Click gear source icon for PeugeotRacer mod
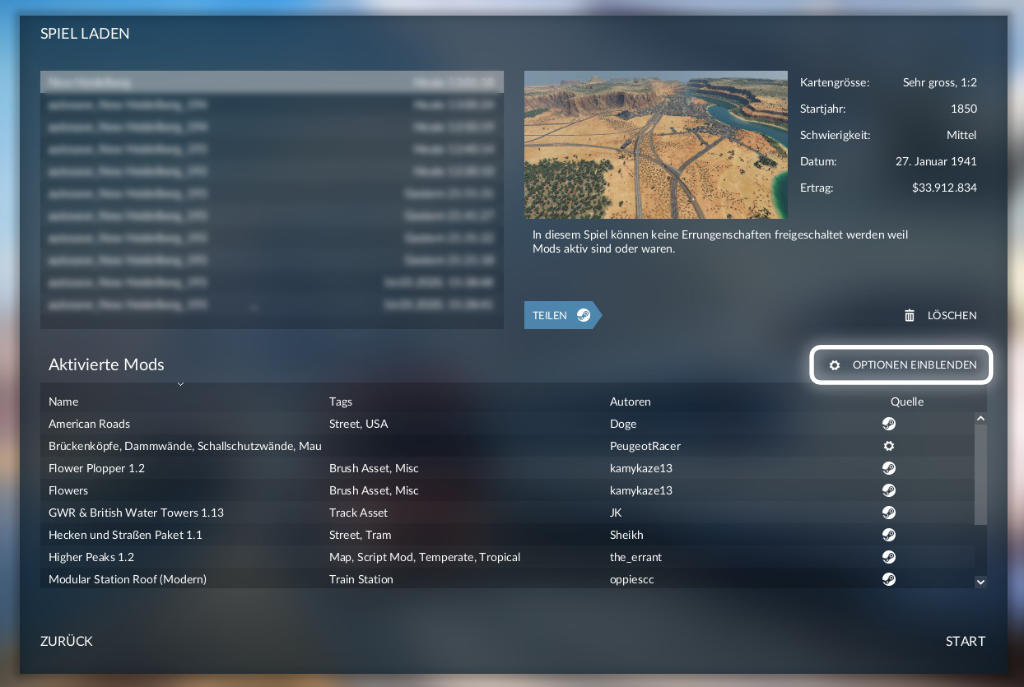This screenshot has height=687, width=1024. pyautogui.click(x=888, y=446)
